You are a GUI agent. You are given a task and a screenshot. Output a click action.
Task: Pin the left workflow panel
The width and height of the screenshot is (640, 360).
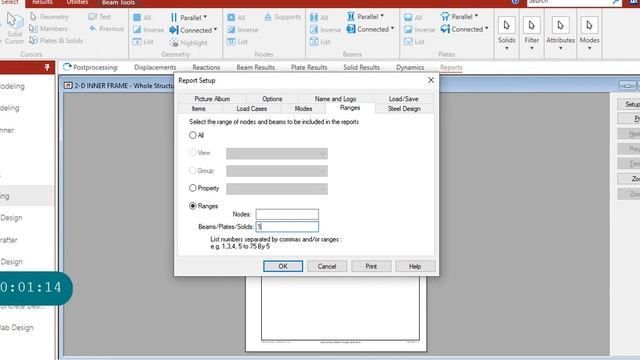[47, 67]
